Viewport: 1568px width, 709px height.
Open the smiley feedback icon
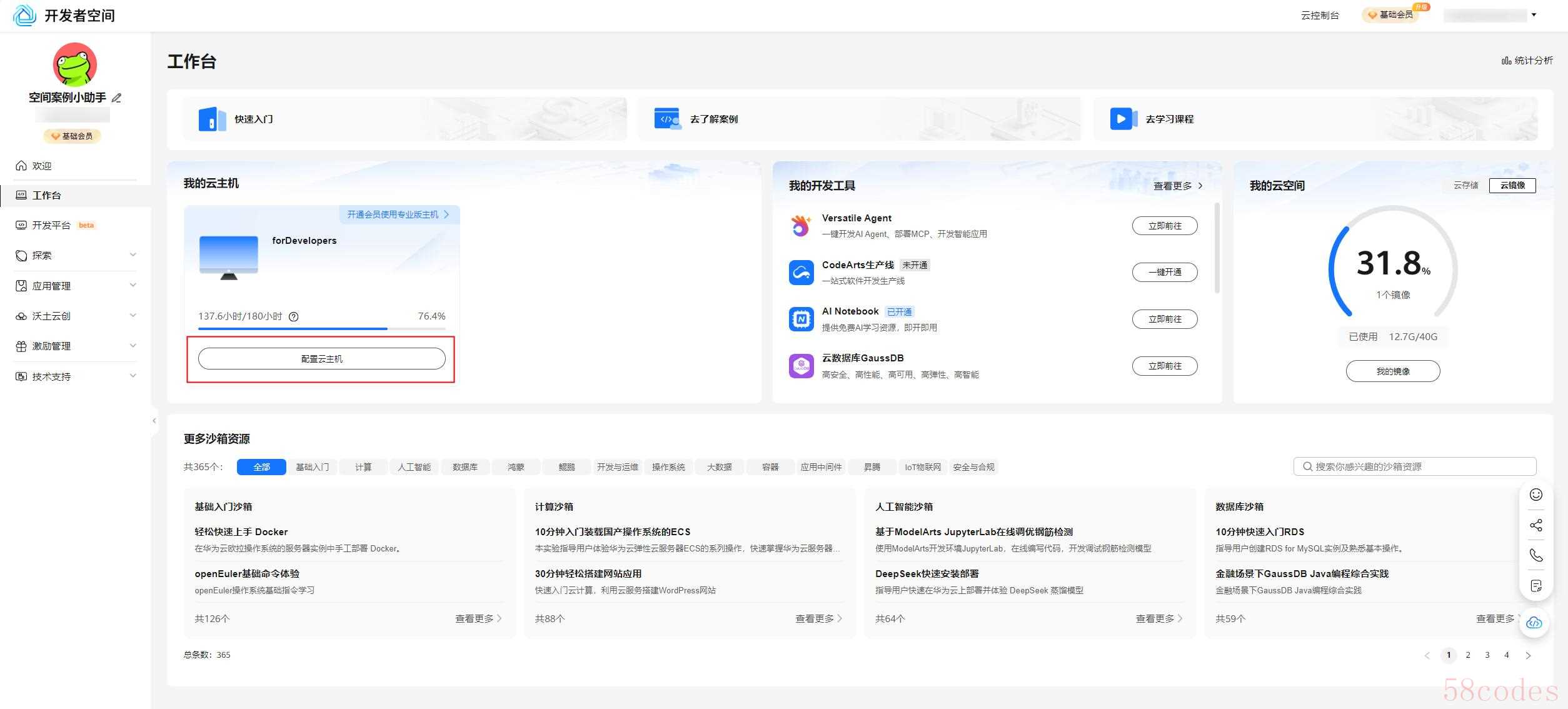[x=1535, y=495]
